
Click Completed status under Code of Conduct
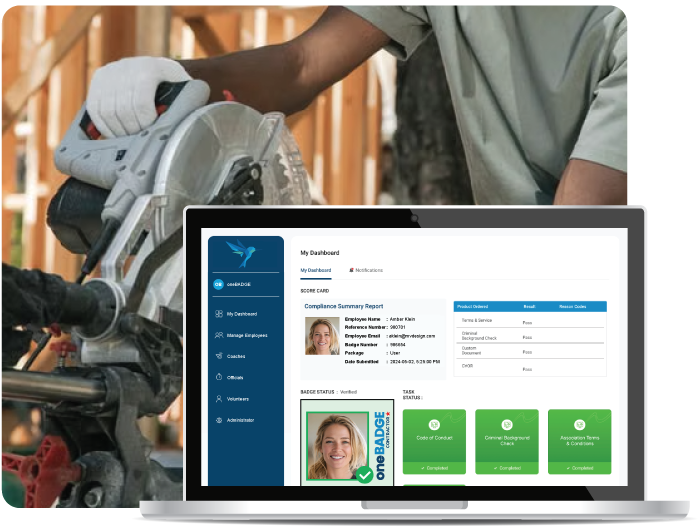[x=434, y=468]
